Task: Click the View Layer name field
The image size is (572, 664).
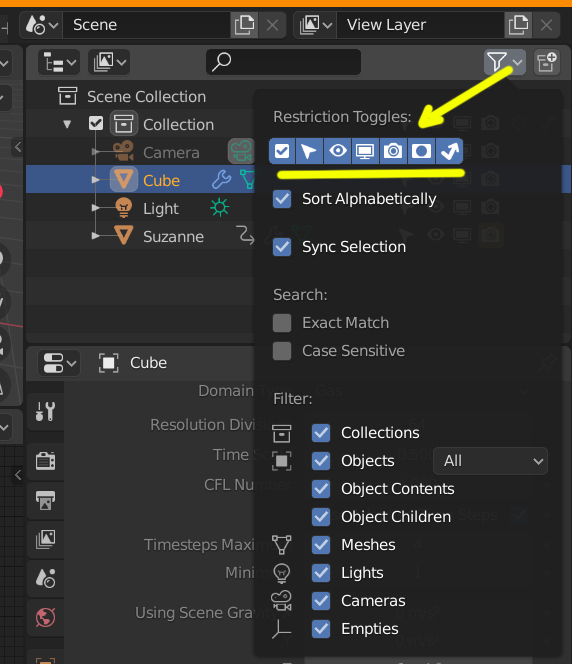Action: [420, 25]
